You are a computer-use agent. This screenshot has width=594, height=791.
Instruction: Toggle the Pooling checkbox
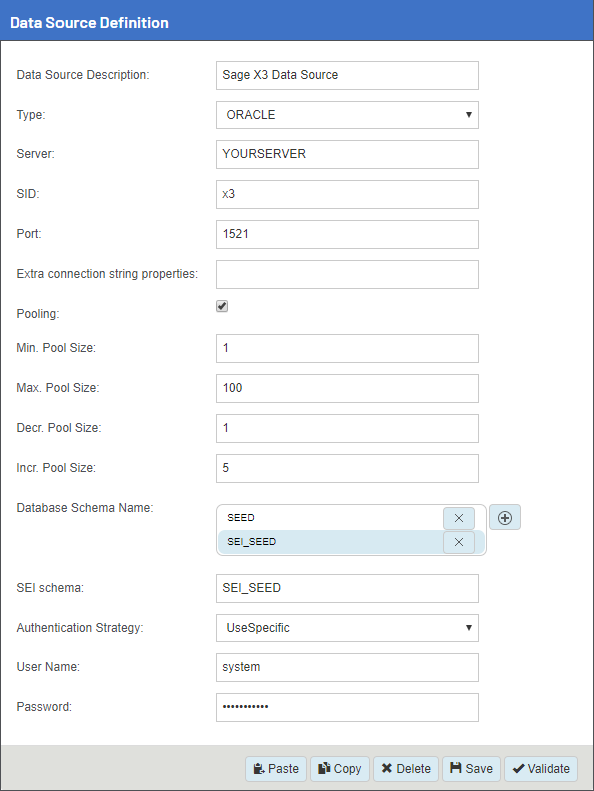pos(222,306)
